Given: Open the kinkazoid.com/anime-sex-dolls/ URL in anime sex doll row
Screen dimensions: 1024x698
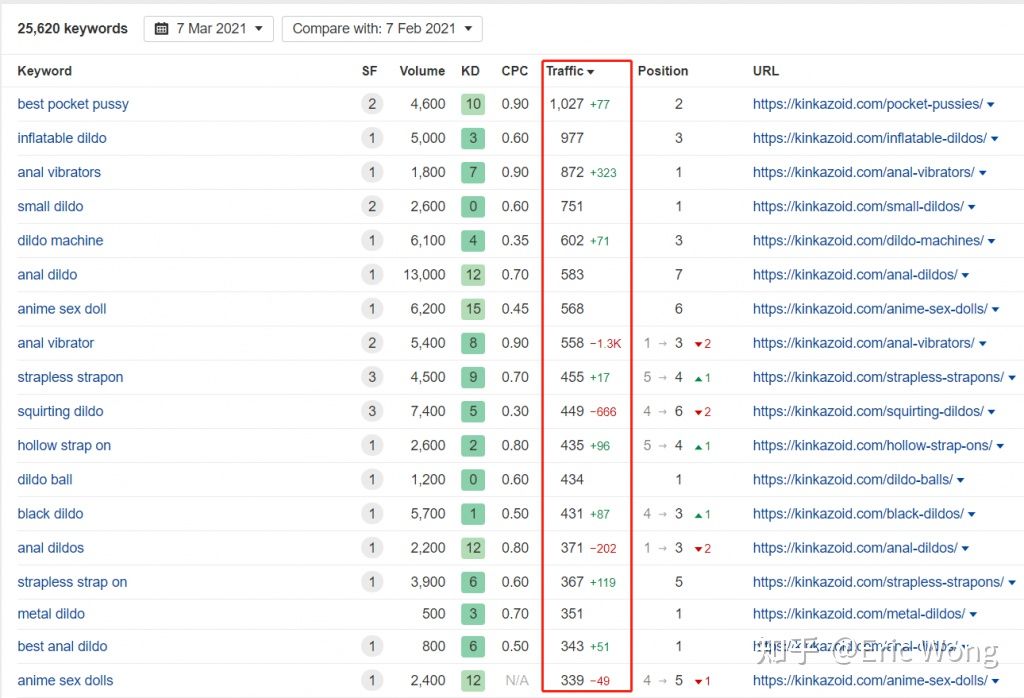Looking at the screenshot, I should point(870,309).
